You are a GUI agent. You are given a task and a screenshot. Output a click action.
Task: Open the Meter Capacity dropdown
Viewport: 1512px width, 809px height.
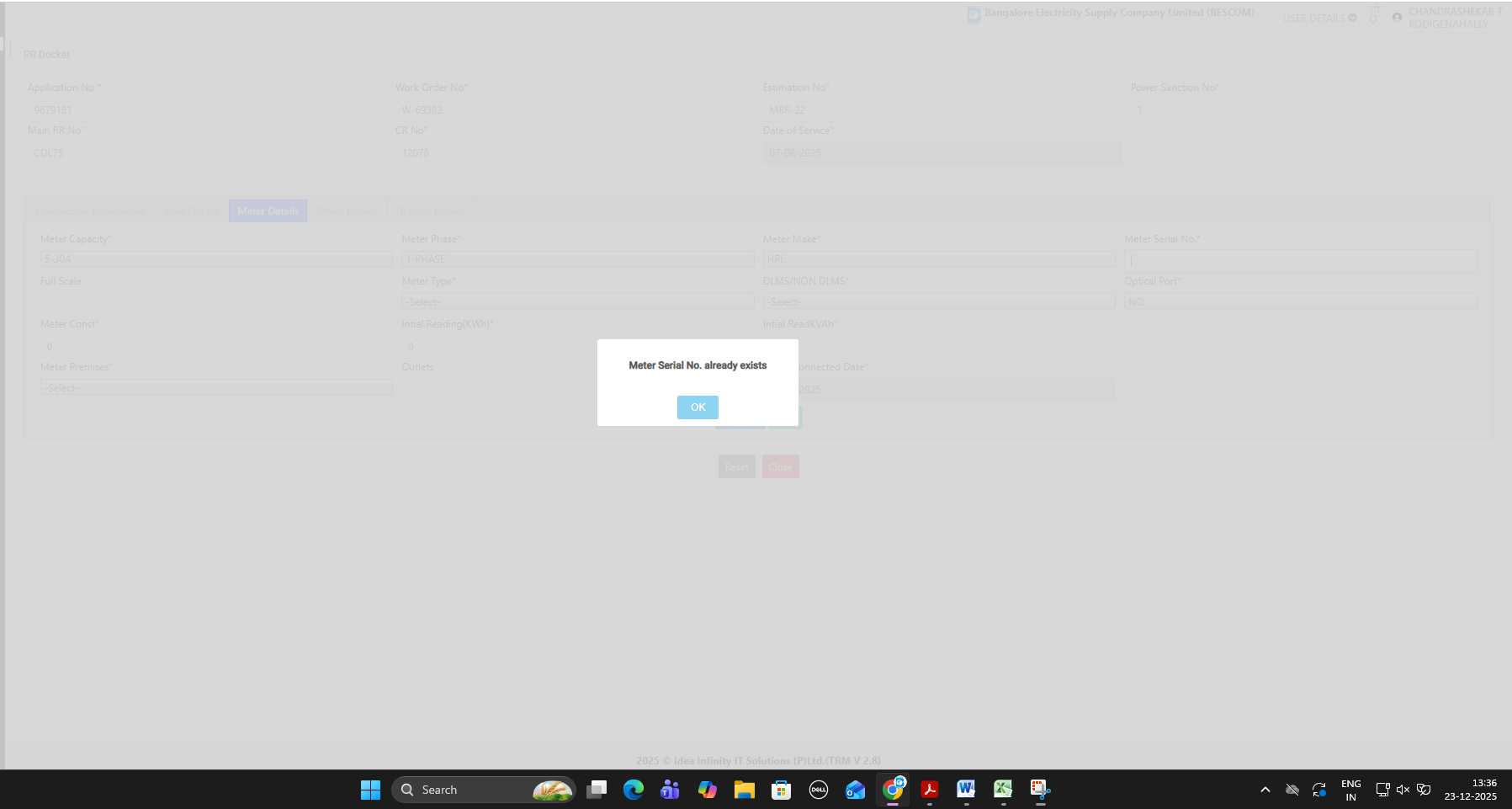216,259
